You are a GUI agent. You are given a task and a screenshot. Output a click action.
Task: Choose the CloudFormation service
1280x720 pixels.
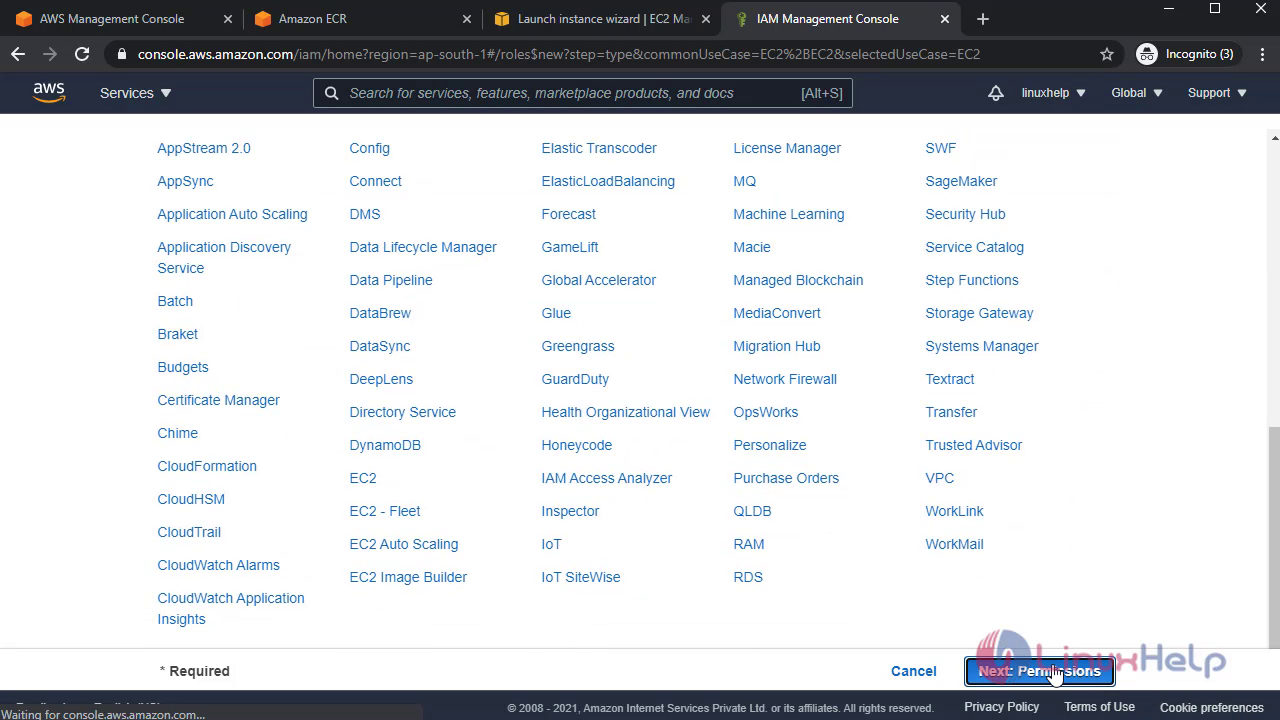click(x=207, y=466)
